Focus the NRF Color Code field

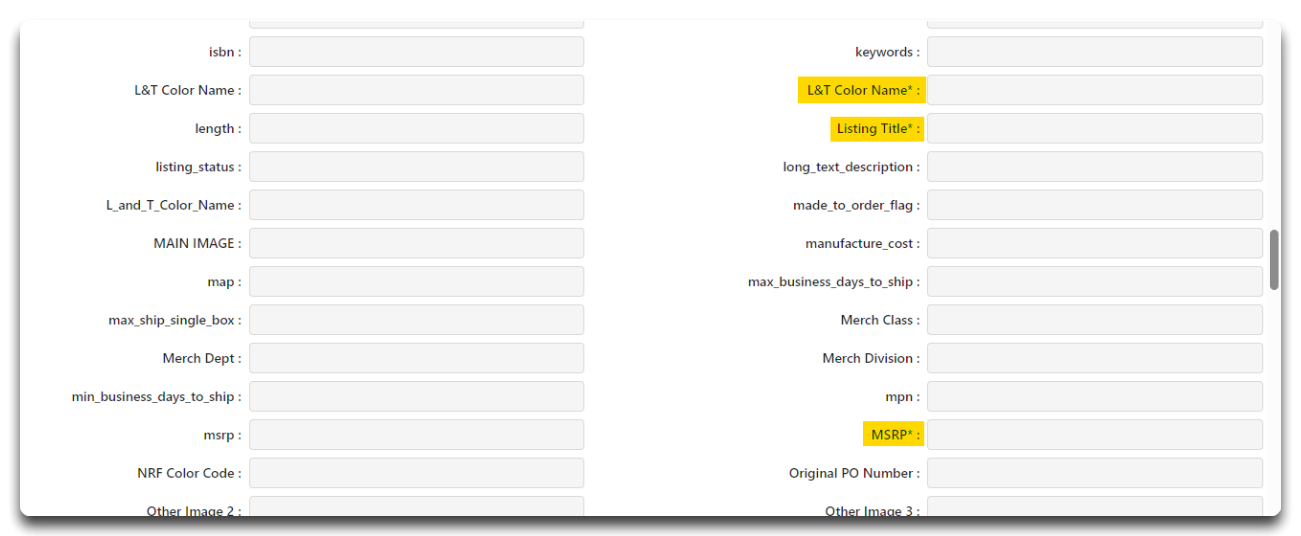tap(416, 473)
